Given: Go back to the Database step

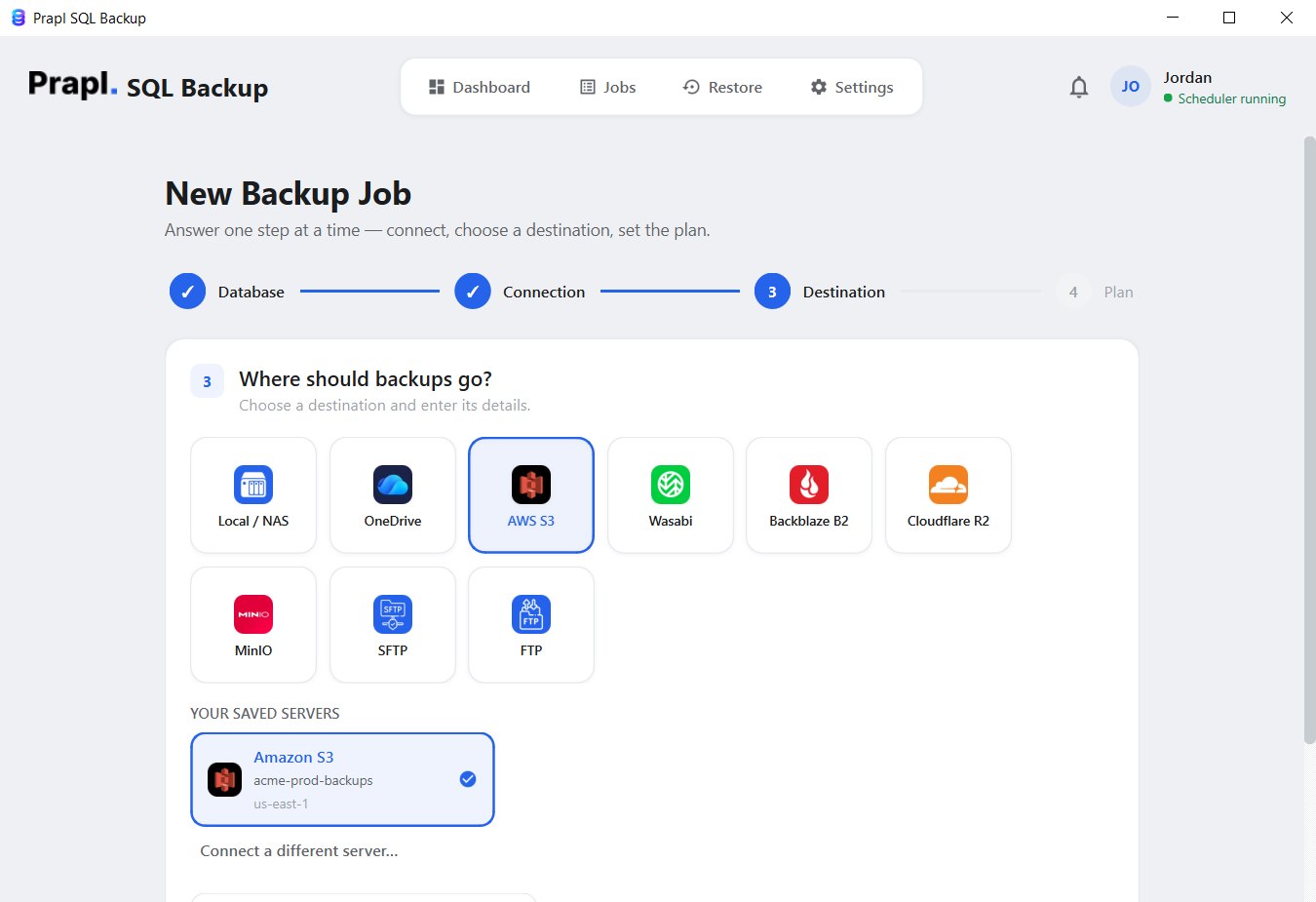Looking at the screenshot, I should [x=227, y=292].
